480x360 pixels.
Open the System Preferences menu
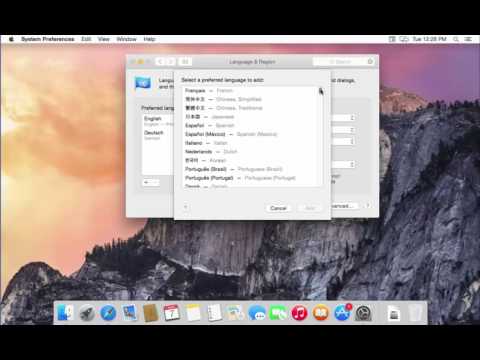(x=48, y=39)
